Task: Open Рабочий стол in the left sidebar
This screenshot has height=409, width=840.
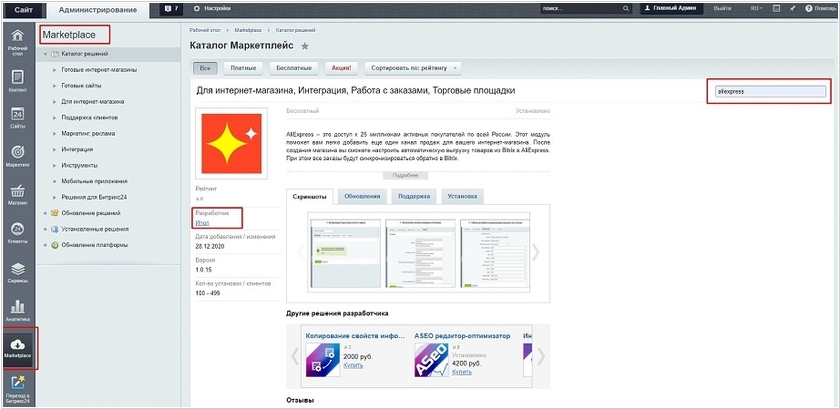Action: [x=18, y=41]
